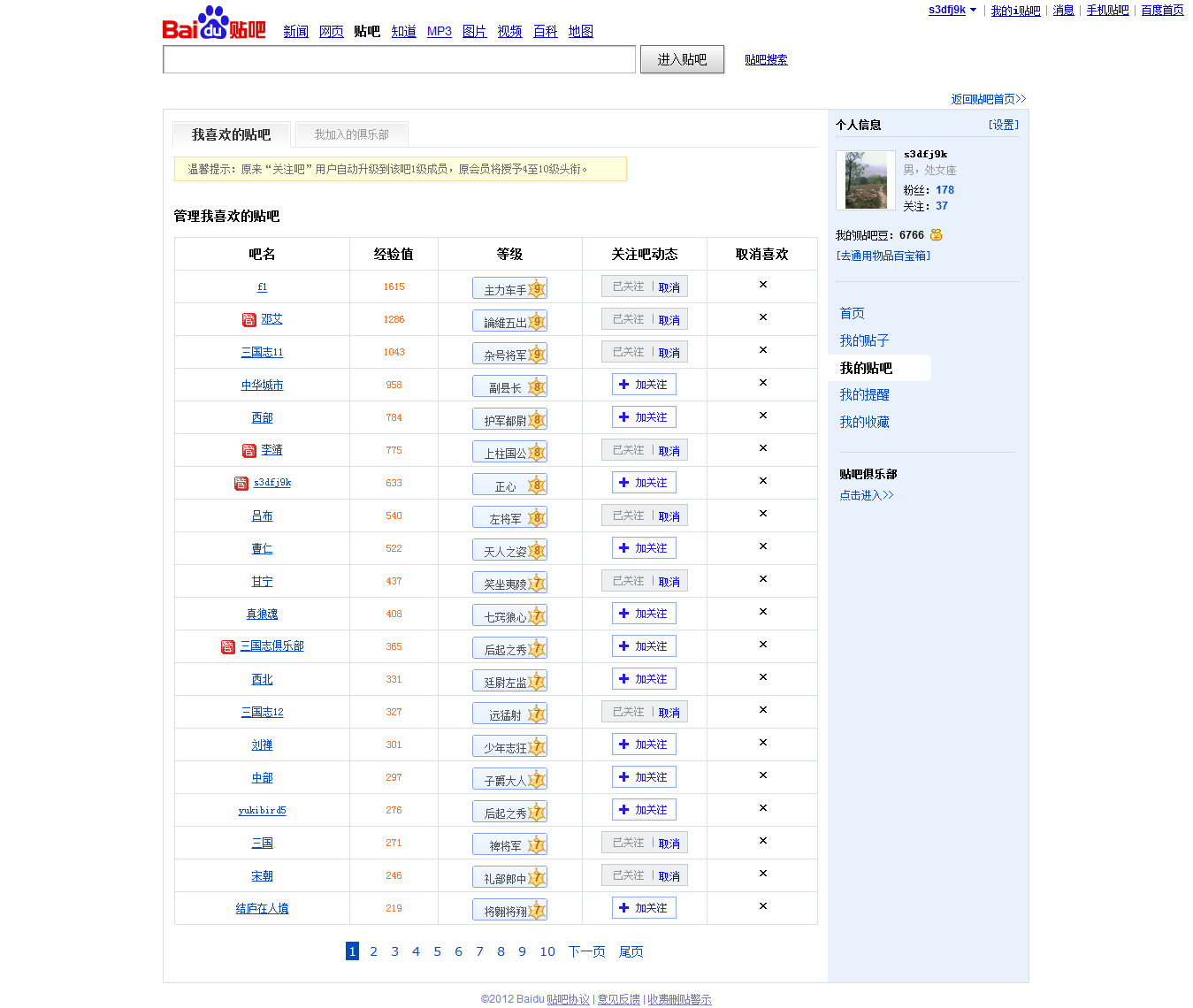
Task: Click the gold bean icon next to 6766
Action: 937,235
